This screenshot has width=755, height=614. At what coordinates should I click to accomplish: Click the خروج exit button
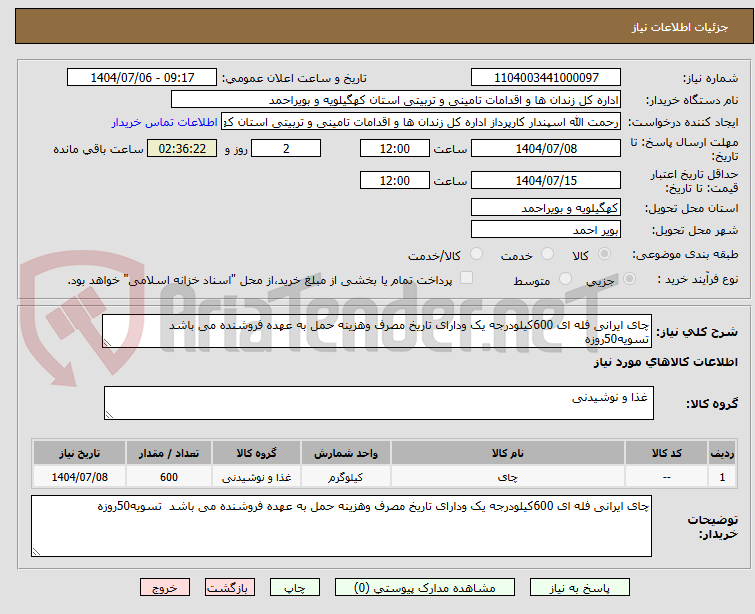[165, 588]
